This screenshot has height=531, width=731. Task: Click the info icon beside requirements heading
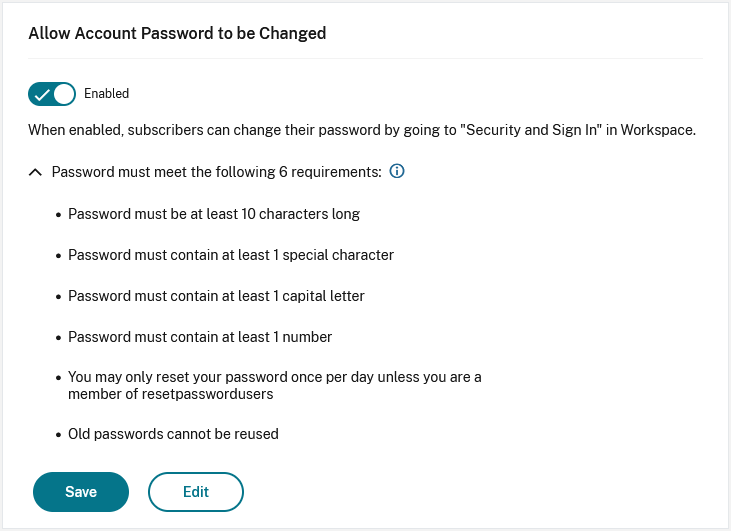pyautogui.click(x=396, y=172)
